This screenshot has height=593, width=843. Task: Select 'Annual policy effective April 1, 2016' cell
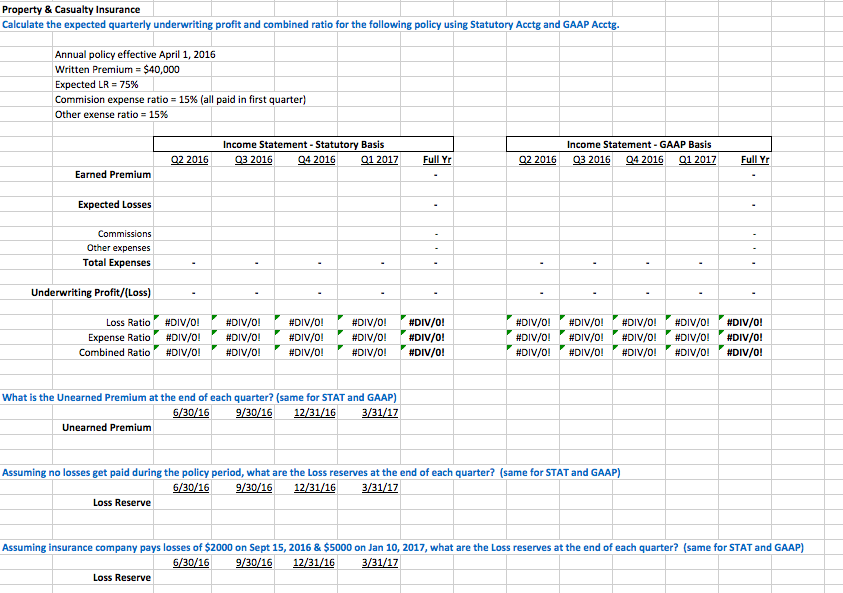point(135,54)
